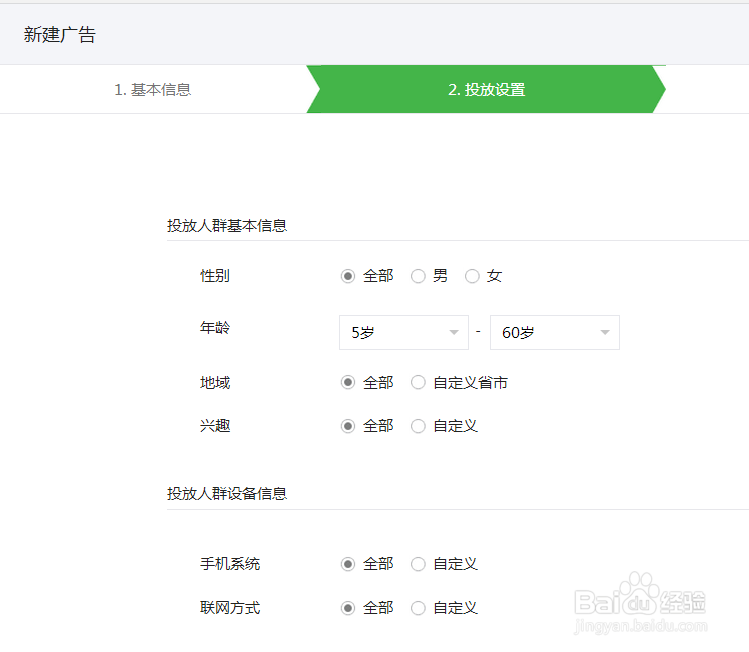Click the 新建广告 page title

point(60,35)
